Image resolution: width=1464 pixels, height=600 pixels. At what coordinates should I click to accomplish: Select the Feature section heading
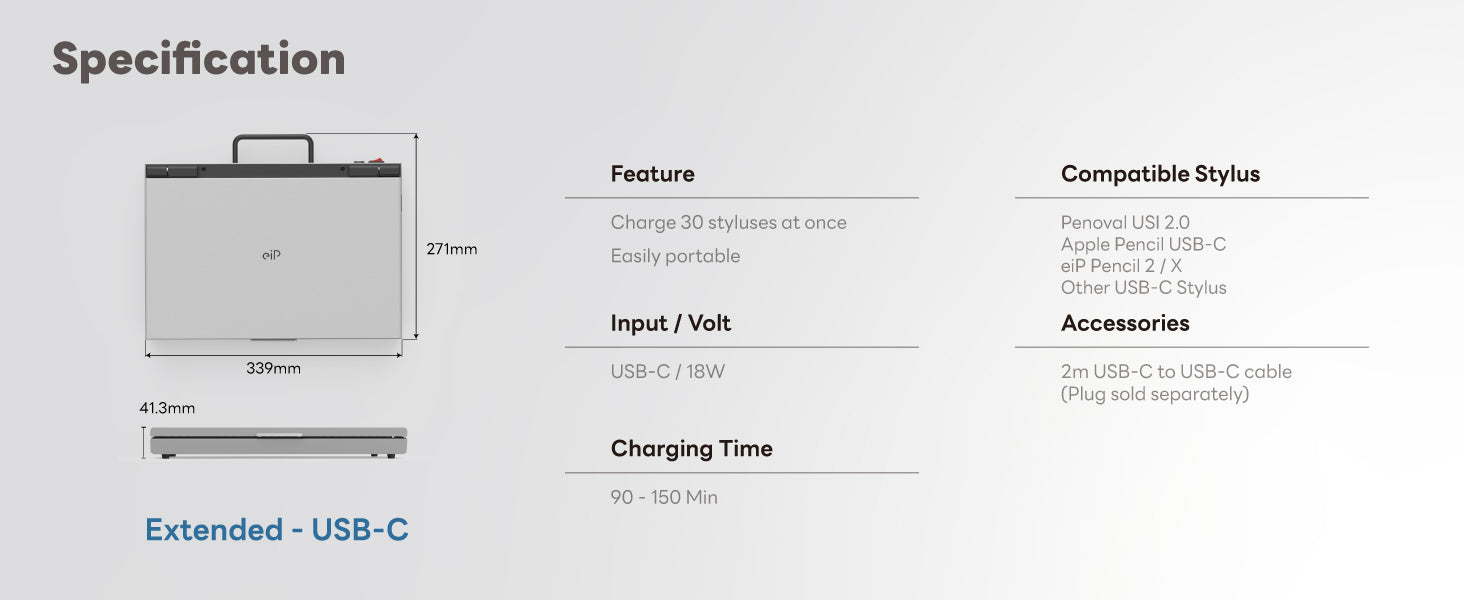tap(652, 174)
